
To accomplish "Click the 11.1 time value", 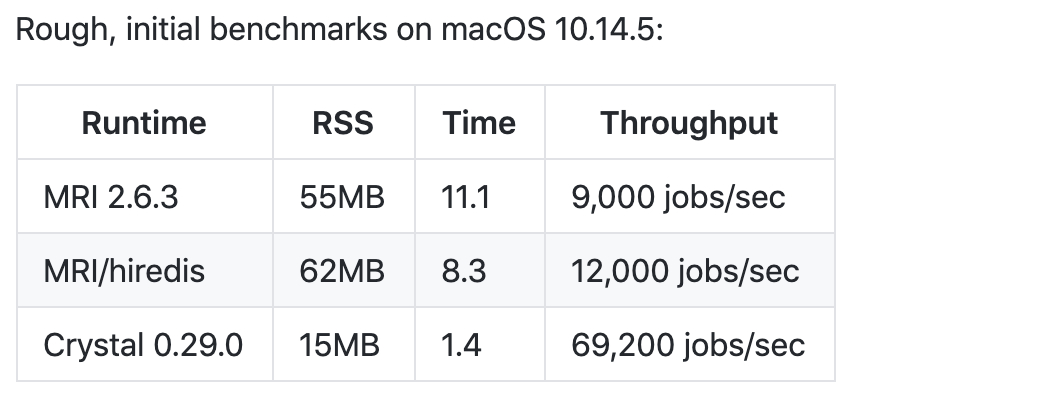I will [x=466, y=197].
